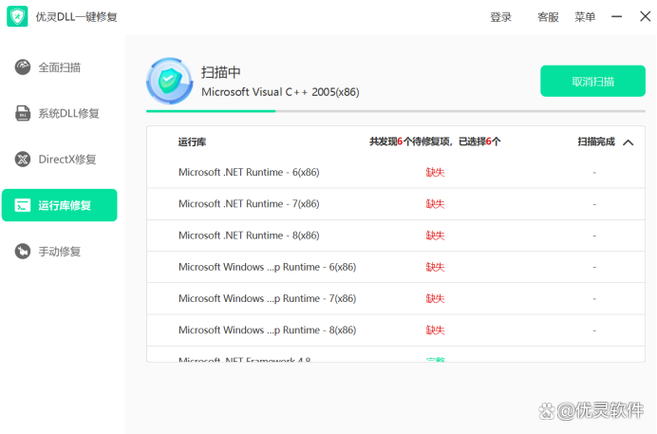Select Microsoft .NET Runtime - 7(x86) row

[396, 204]
